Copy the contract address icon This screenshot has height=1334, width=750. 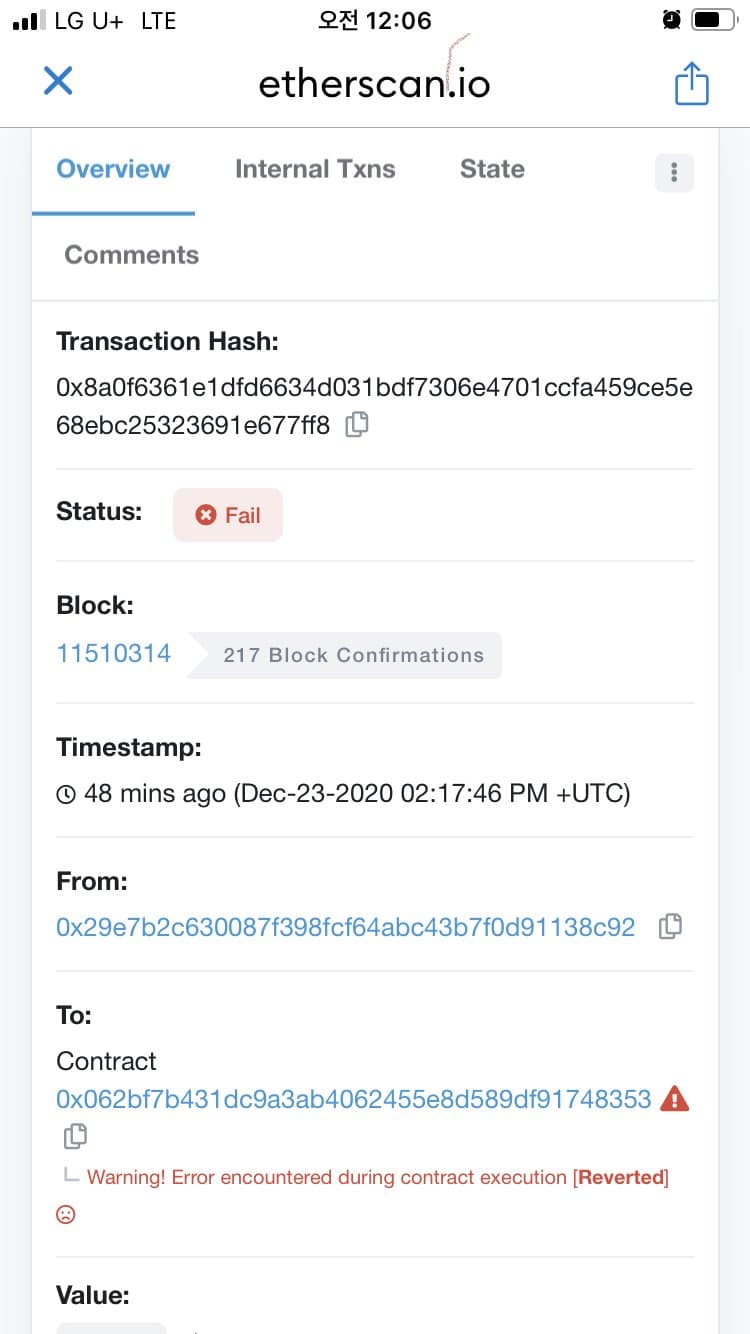coord(75,1136)
